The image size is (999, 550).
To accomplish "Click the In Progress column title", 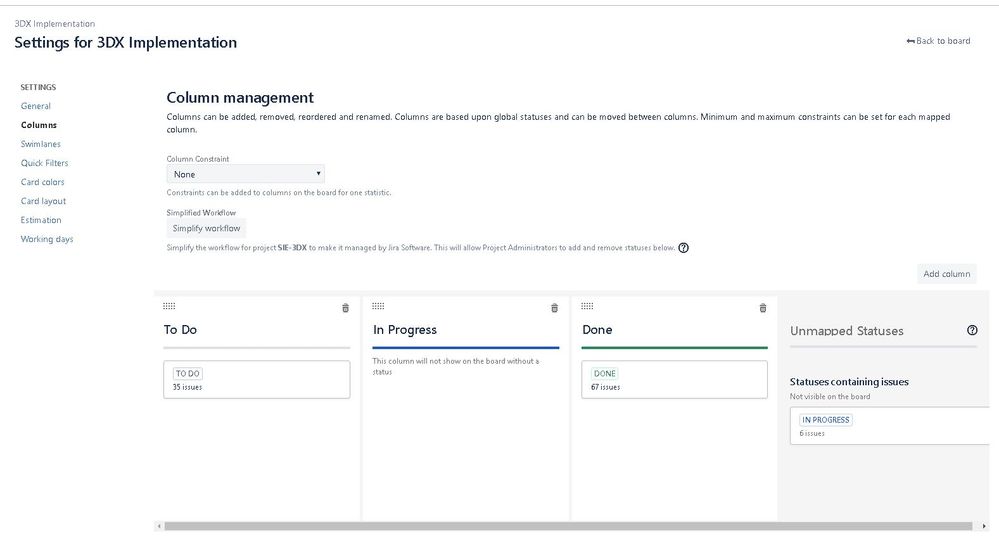I will (405, 329).
